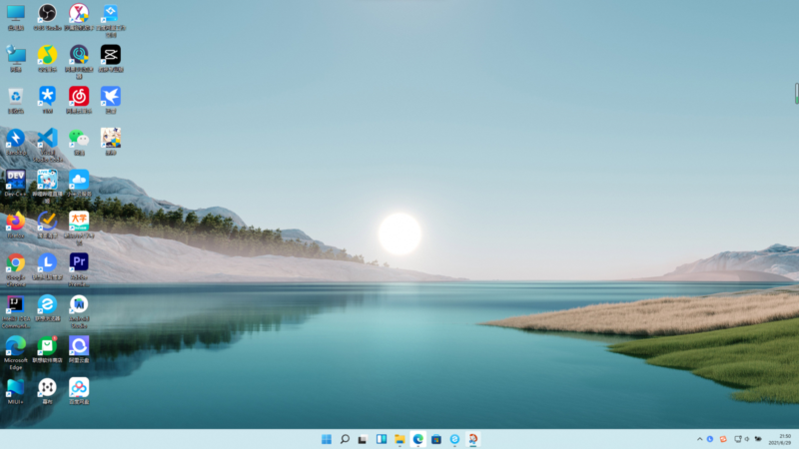Image resolution: width=799 pixels, height=449 pixels.
Task: Open Google Chrome desktop icon
Action: pyautogui.click(x=15, y=263)
